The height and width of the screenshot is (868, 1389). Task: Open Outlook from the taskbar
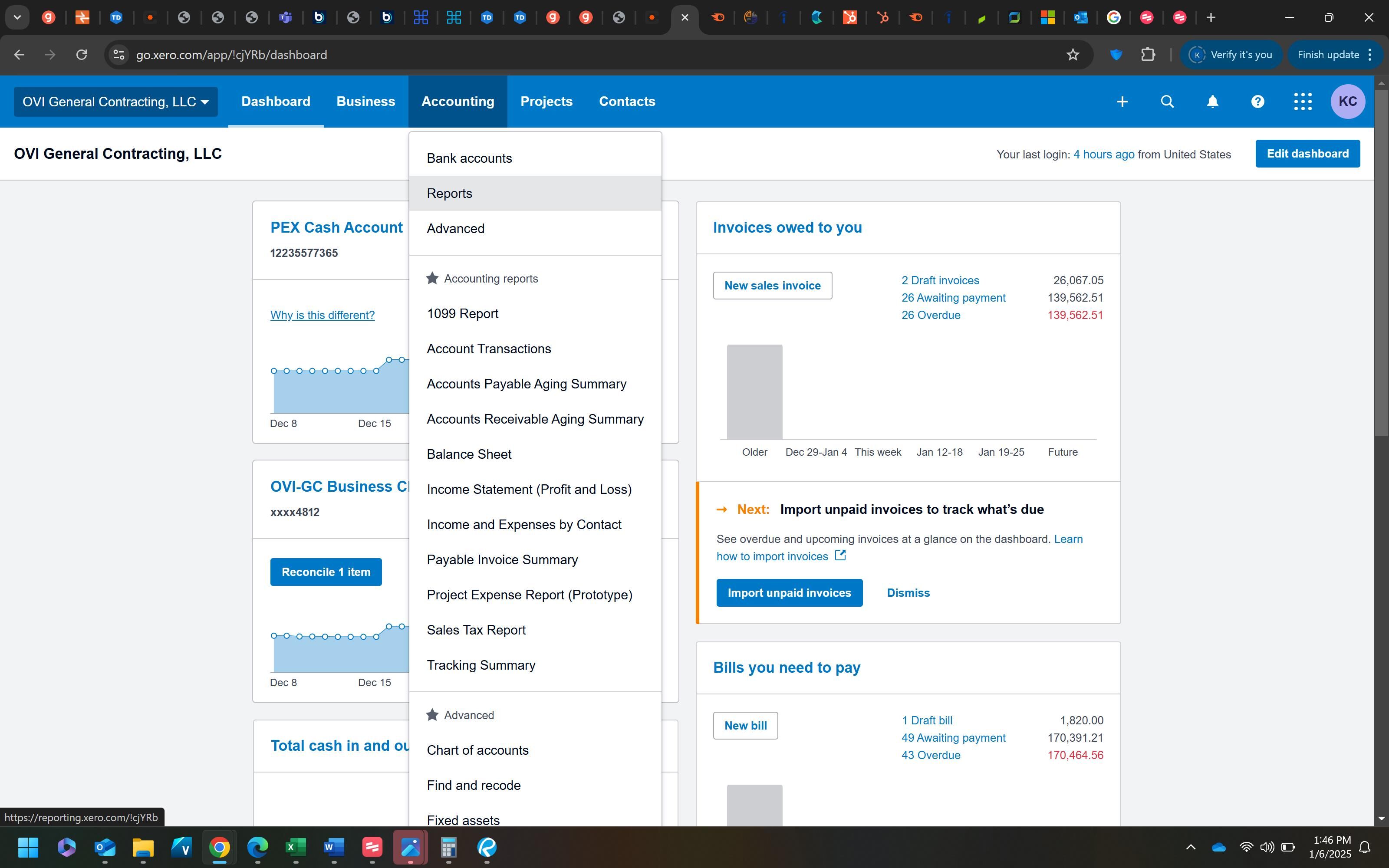pos(105,847)
